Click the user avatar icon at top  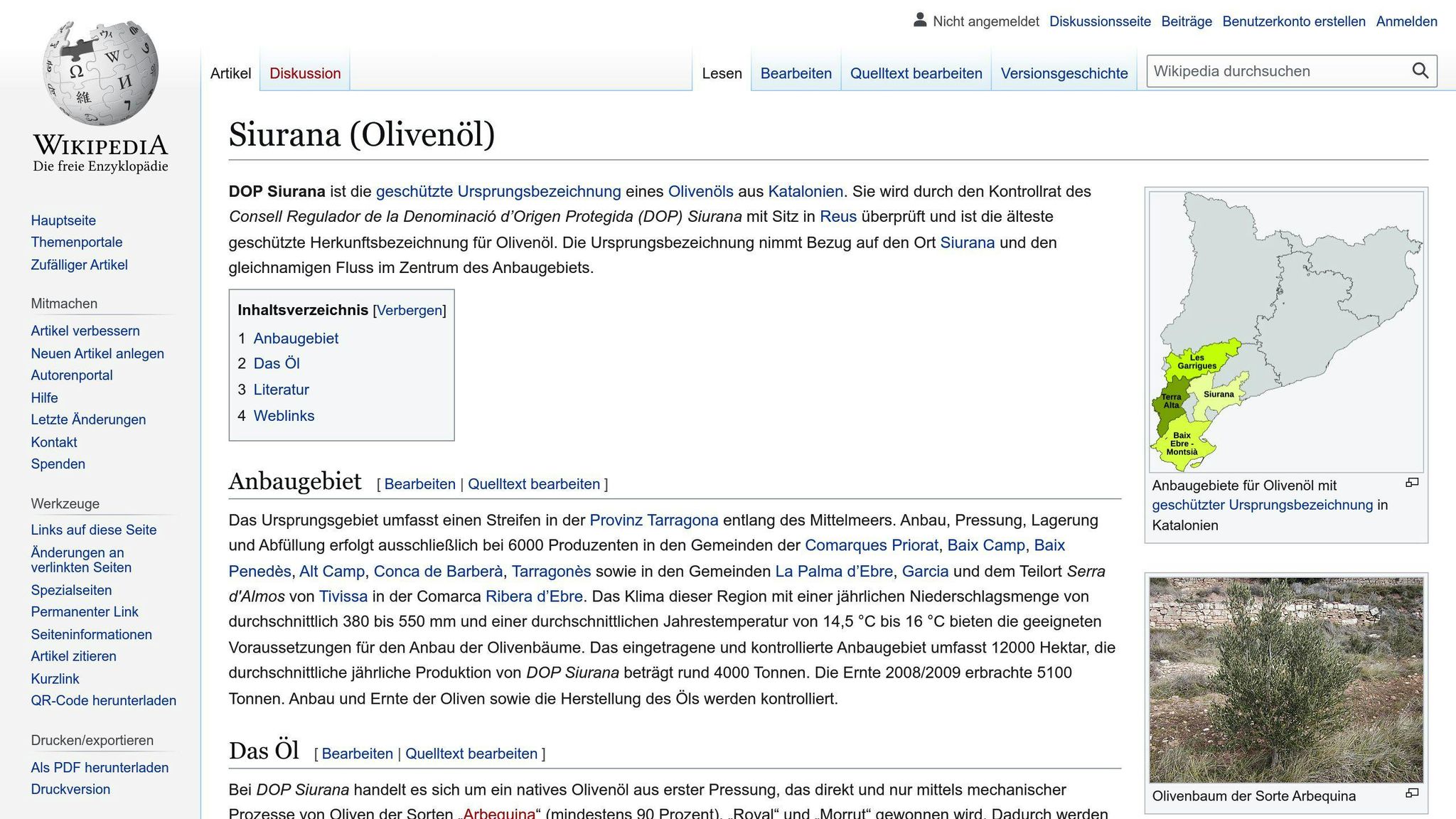point(919,21)
